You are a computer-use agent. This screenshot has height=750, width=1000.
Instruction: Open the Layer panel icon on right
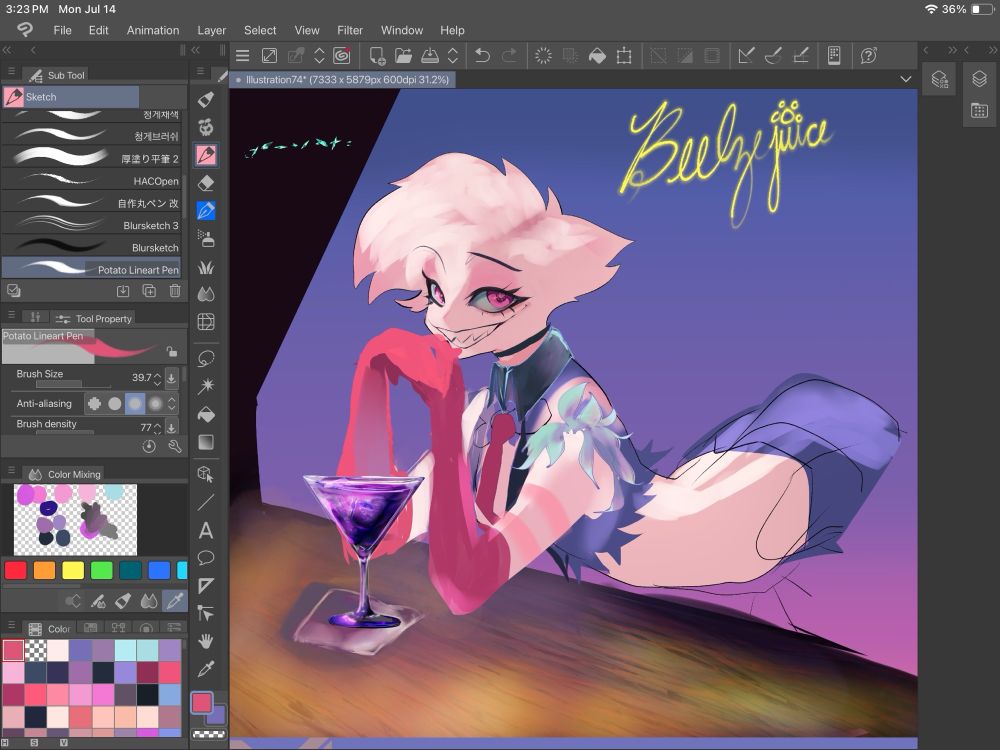[x=980, y=78]
